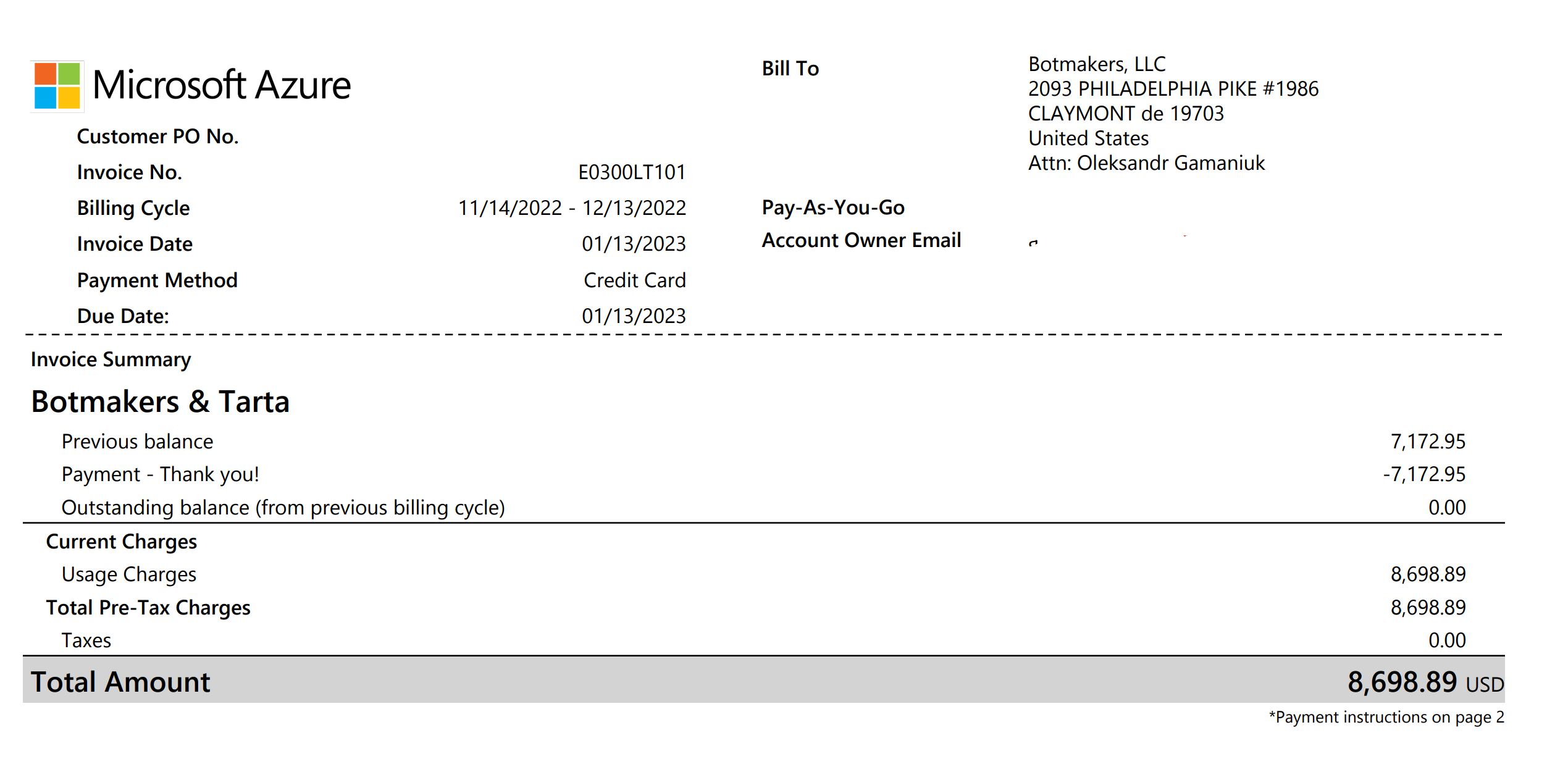This screenshot has width=1568, height=759.
Task: Select the Botmakers, LLC company name
Action: 1096,64
